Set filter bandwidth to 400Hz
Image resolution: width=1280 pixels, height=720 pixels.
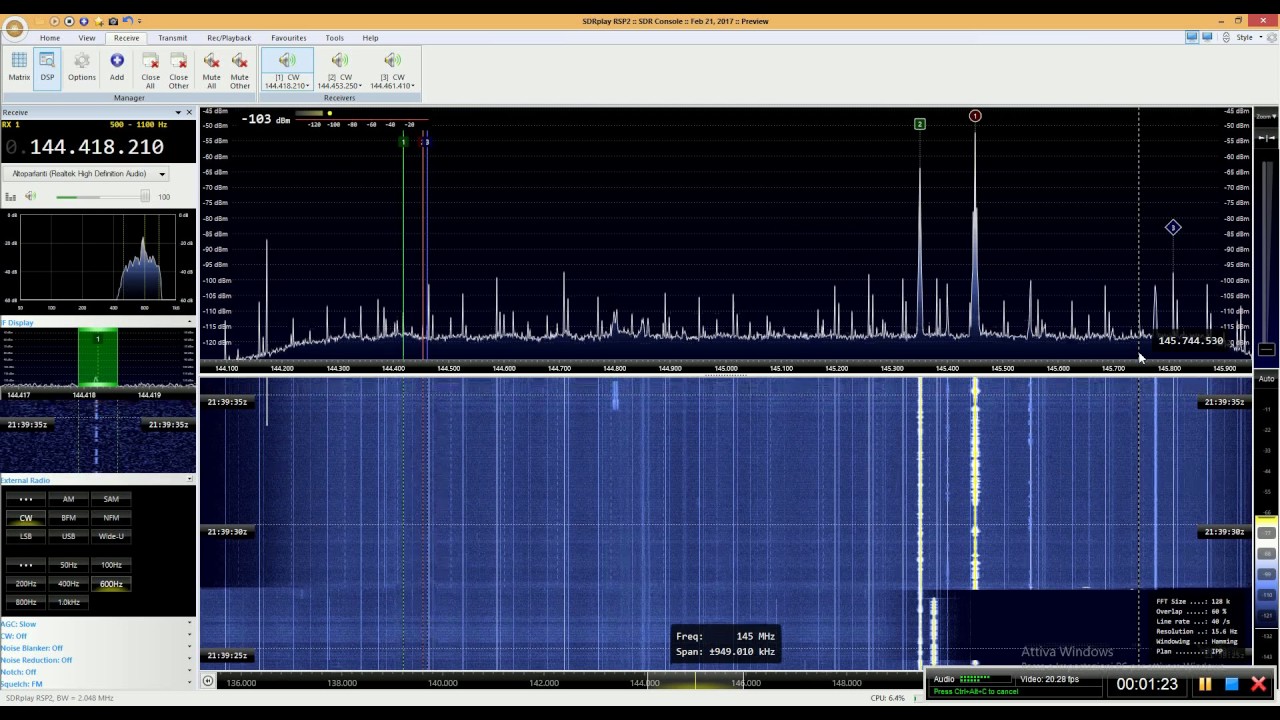point(68,584)
